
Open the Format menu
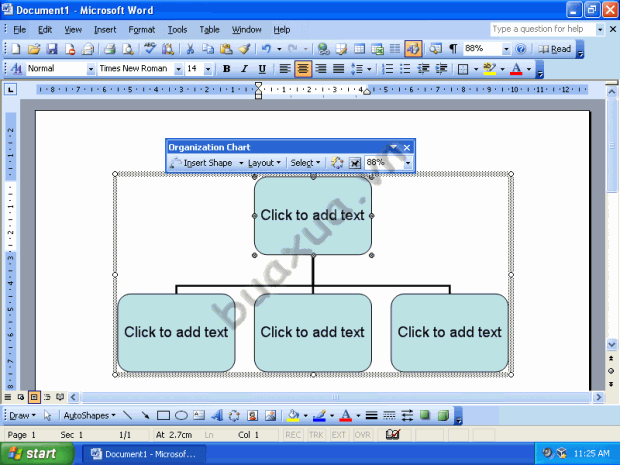142,30
